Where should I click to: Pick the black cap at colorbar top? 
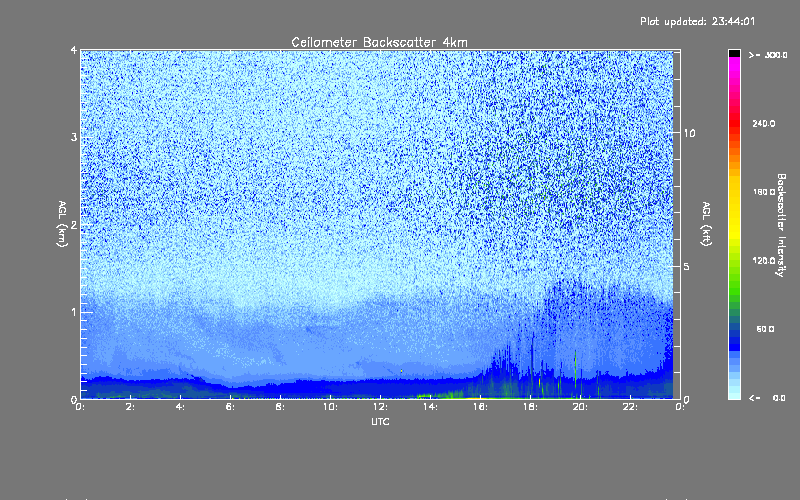pyautogui.click(x=734, y=53)
